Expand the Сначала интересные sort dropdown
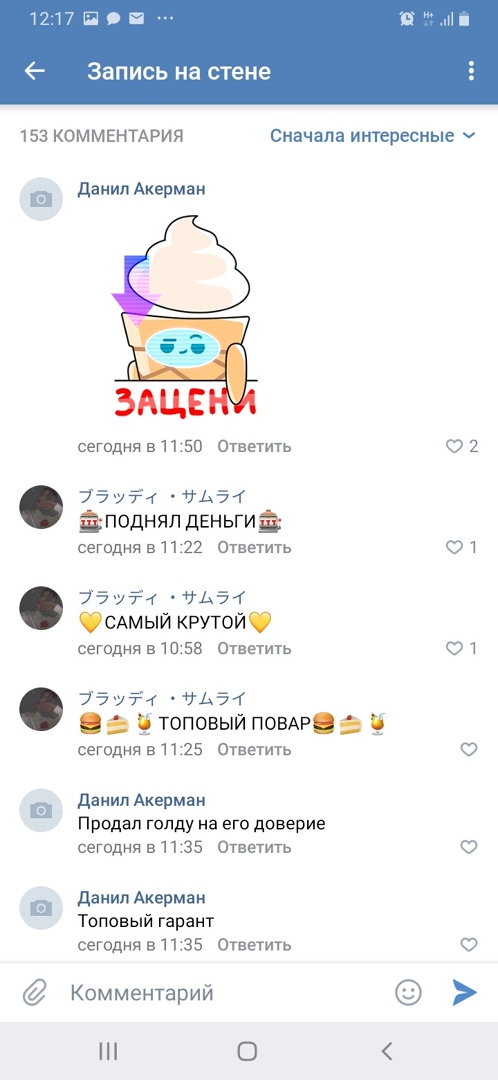 tap(373, 136)
